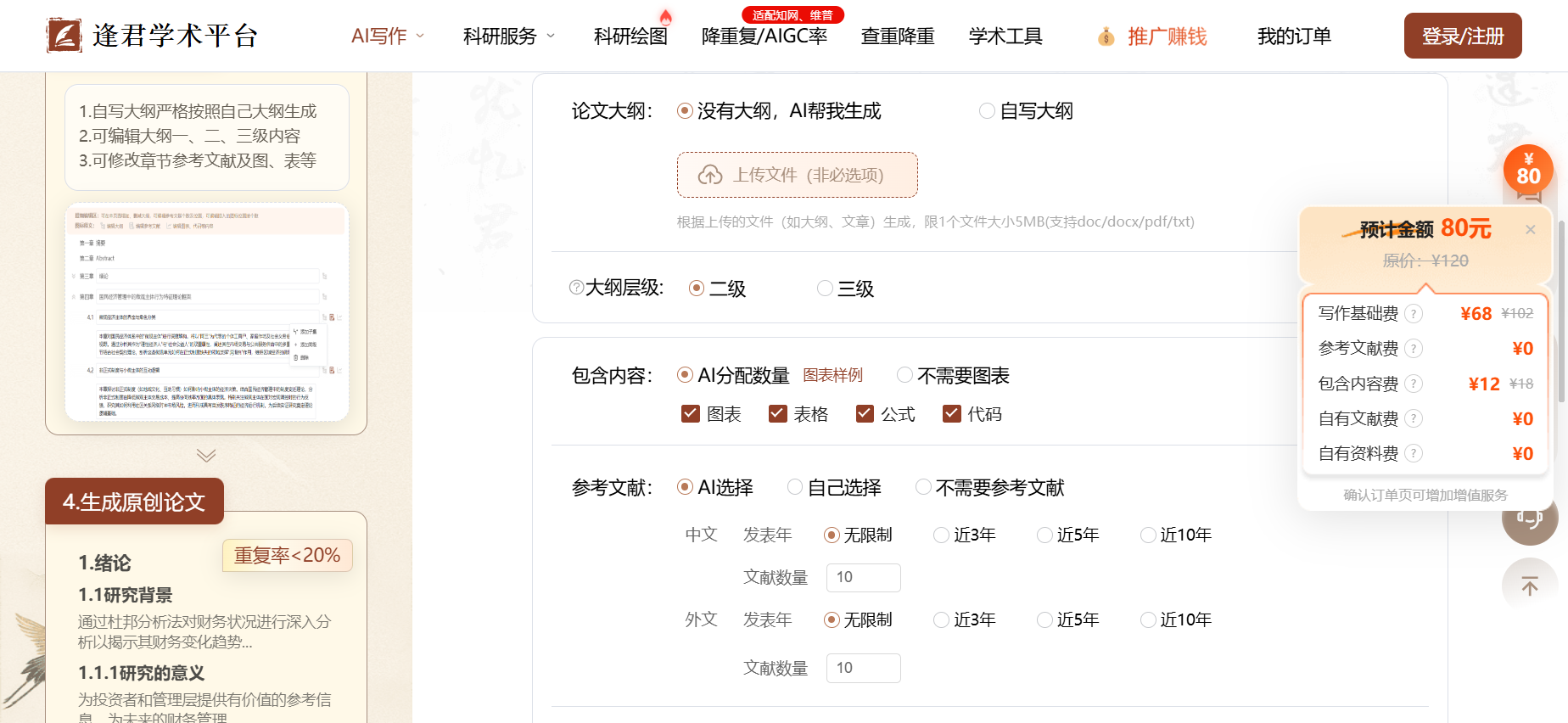1568x723 pixels.
Task: Open the 查重降重 menu item
Action: coord(898,36)
